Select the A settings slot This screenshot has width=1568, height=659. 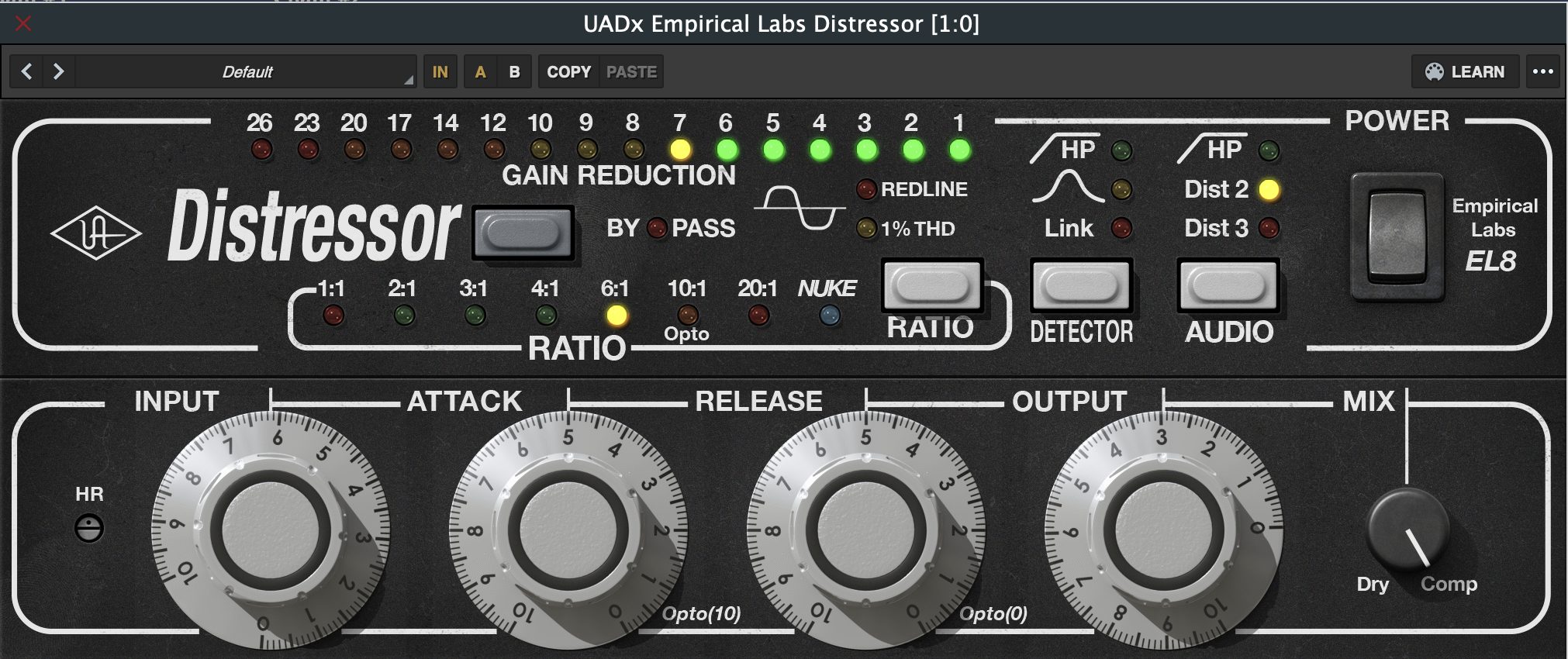coord(481,72)
